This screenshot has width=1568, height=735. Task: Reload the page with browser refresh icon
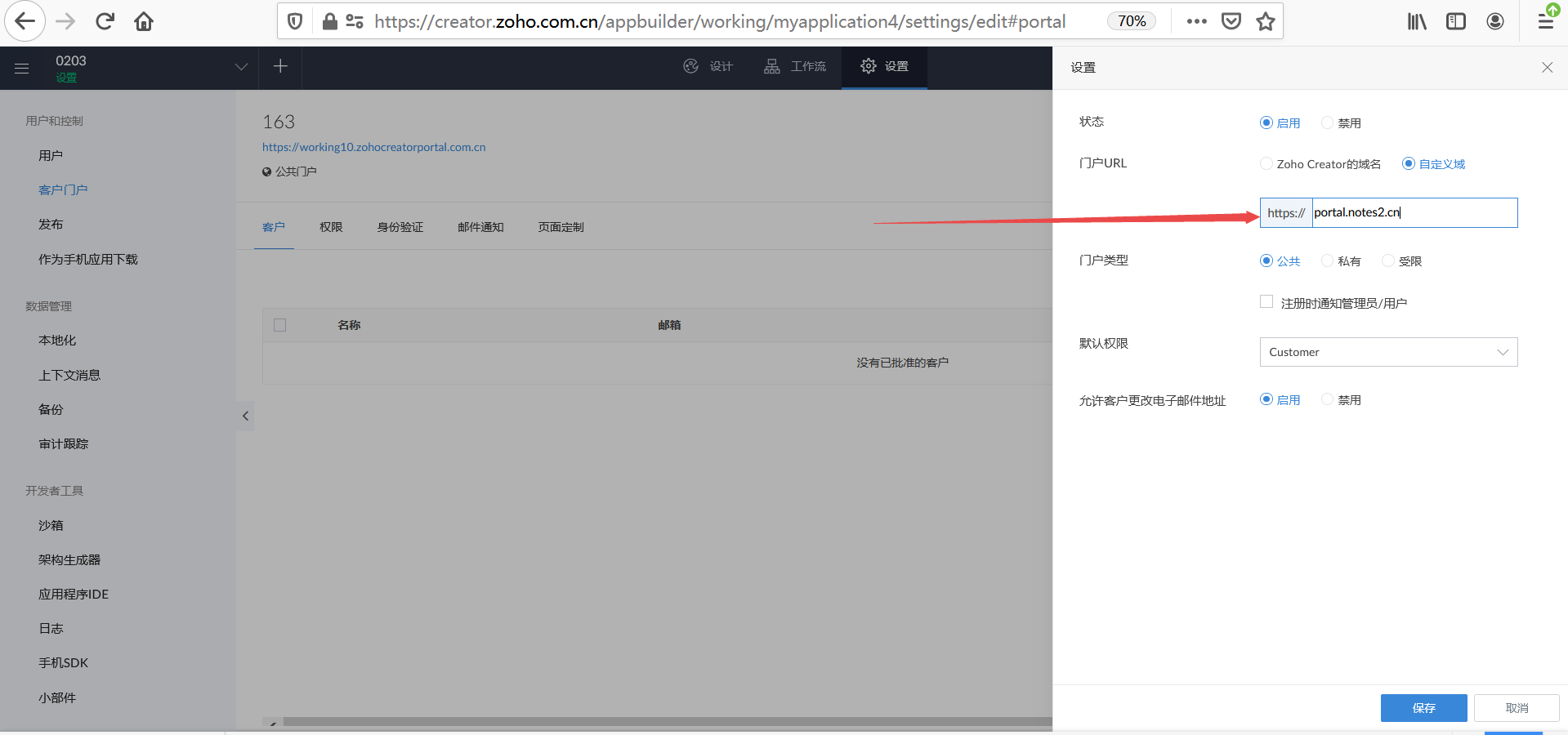(x=105, y=21)
